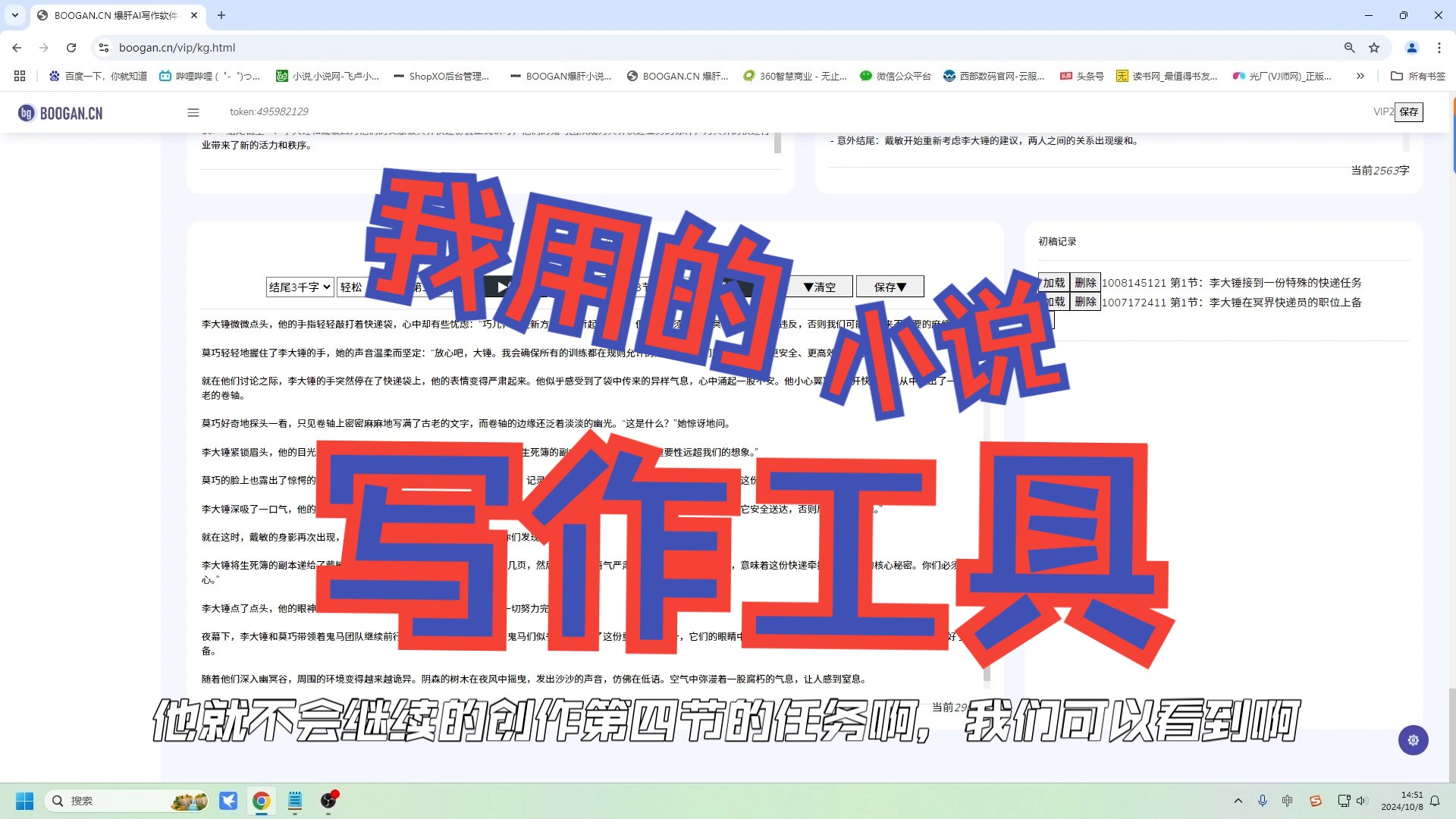
Task: Open 微信公众平台 bookmark
Action: 895,76
